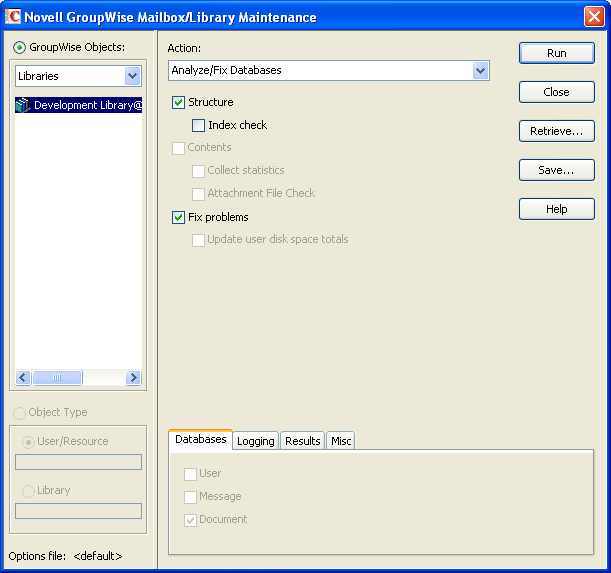Click the left scroll arrow of object list
The width and height of the screenshot is (611, 573).
click(x=23, y=377)
